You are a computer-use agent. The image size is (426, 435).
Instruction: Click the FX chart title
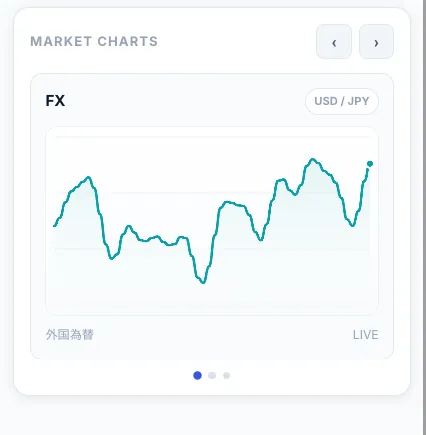pyautogui.click(x=55, y=101)
